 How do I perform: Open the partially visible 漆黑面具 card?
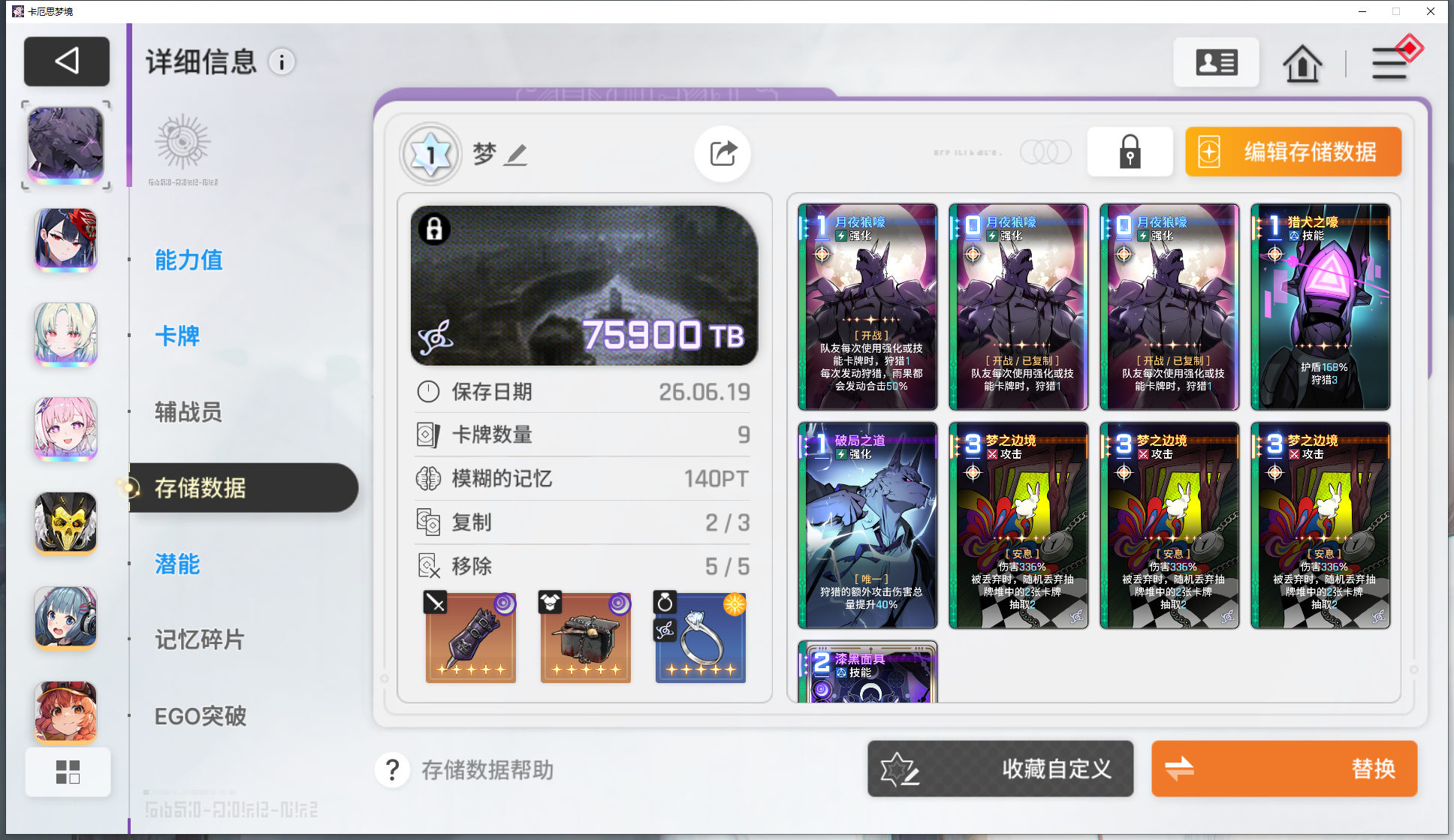tap(867, 672)
